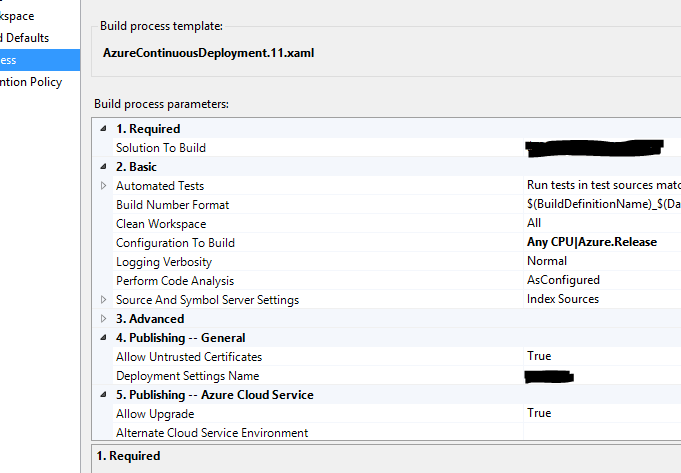681x473 pixels.
Task: Open the Retention Policy tab
Action: tap(31, 82)
